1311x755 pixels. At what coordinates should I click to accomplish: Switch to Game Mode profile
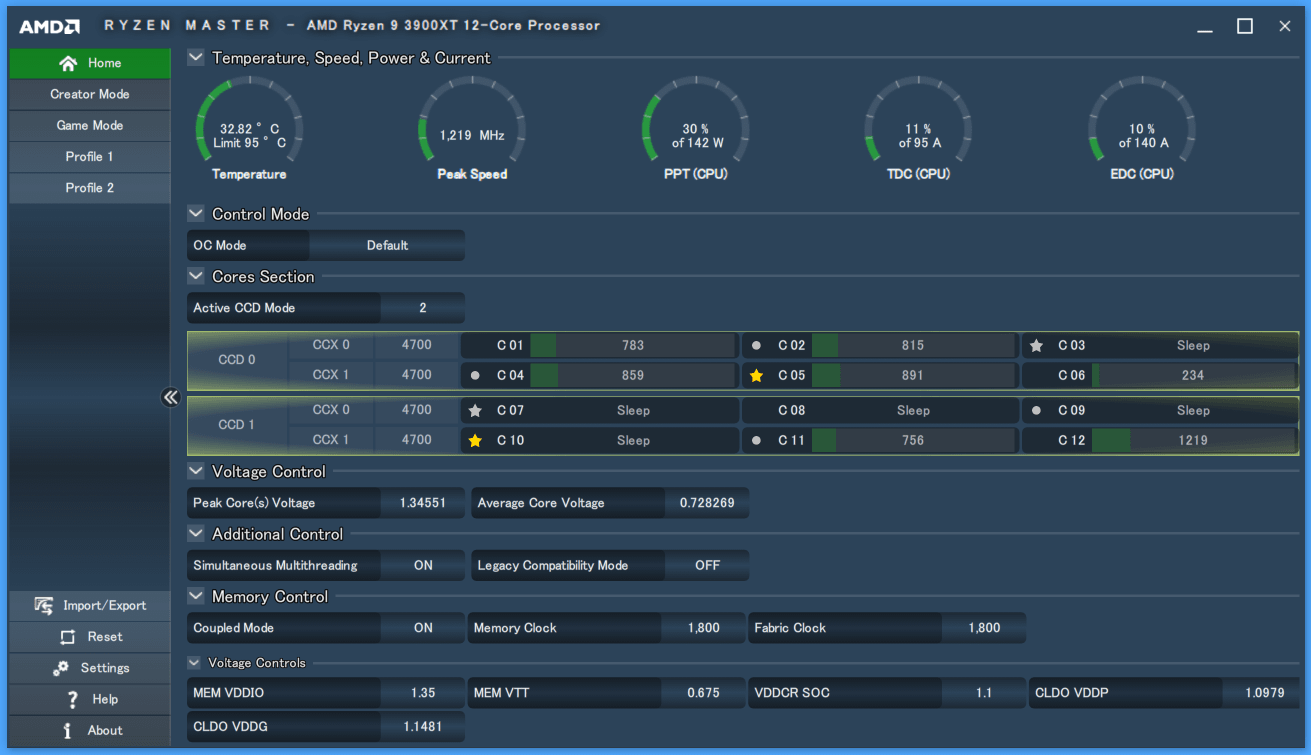(90, 125)
